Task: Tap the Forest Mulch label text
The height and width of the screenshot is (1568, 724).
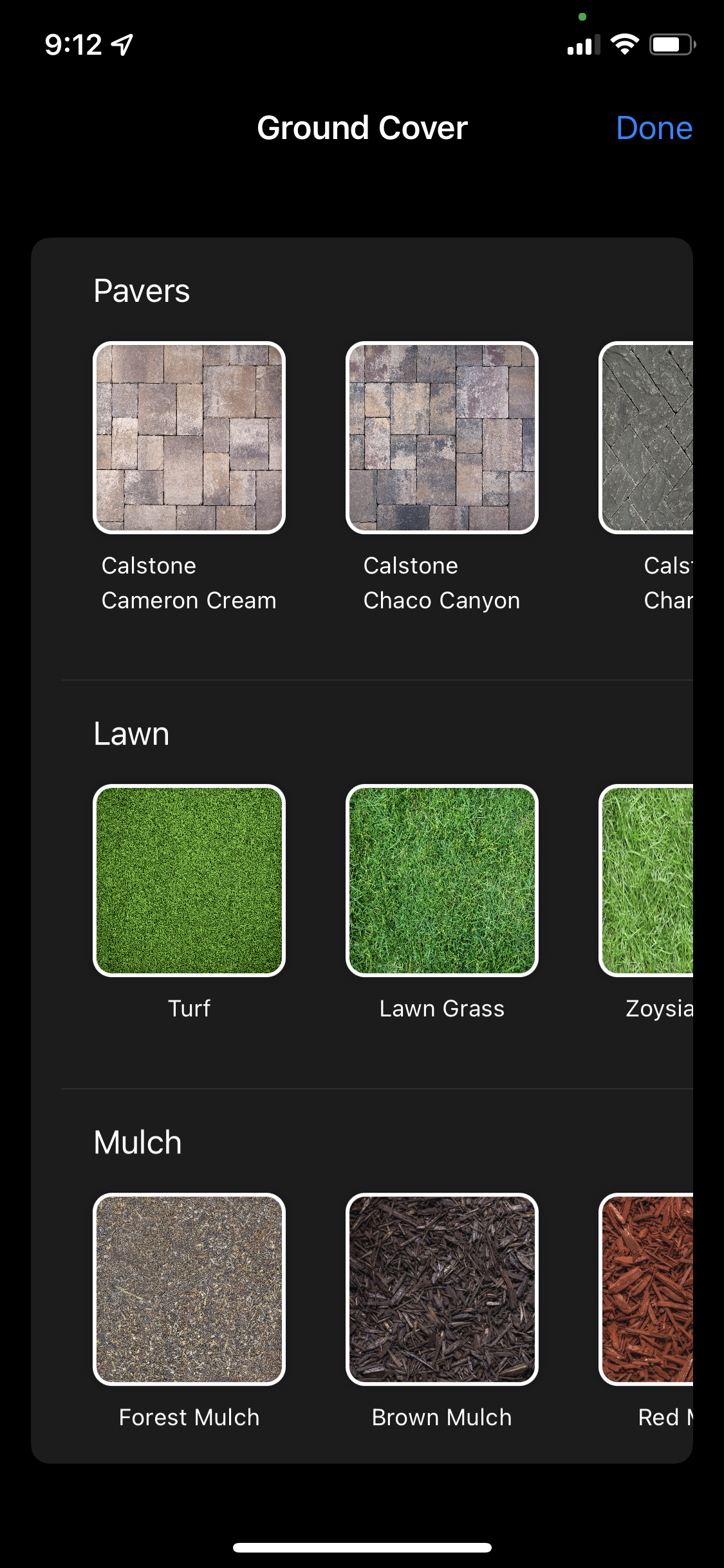Action: point(189,1417)
